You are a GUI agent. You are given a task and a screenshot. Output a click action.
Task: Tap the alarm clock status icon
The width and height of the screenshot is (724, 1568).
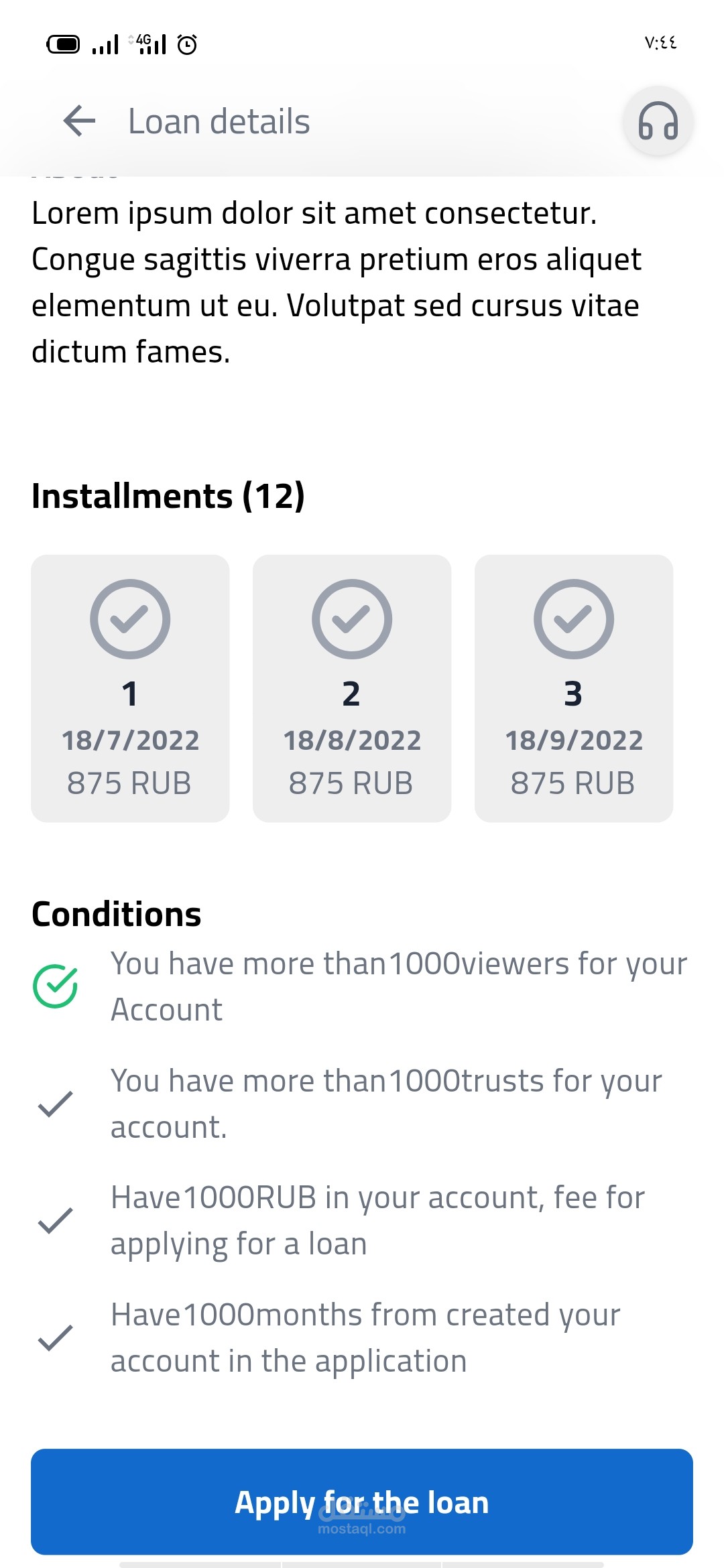tap(187, 44)
